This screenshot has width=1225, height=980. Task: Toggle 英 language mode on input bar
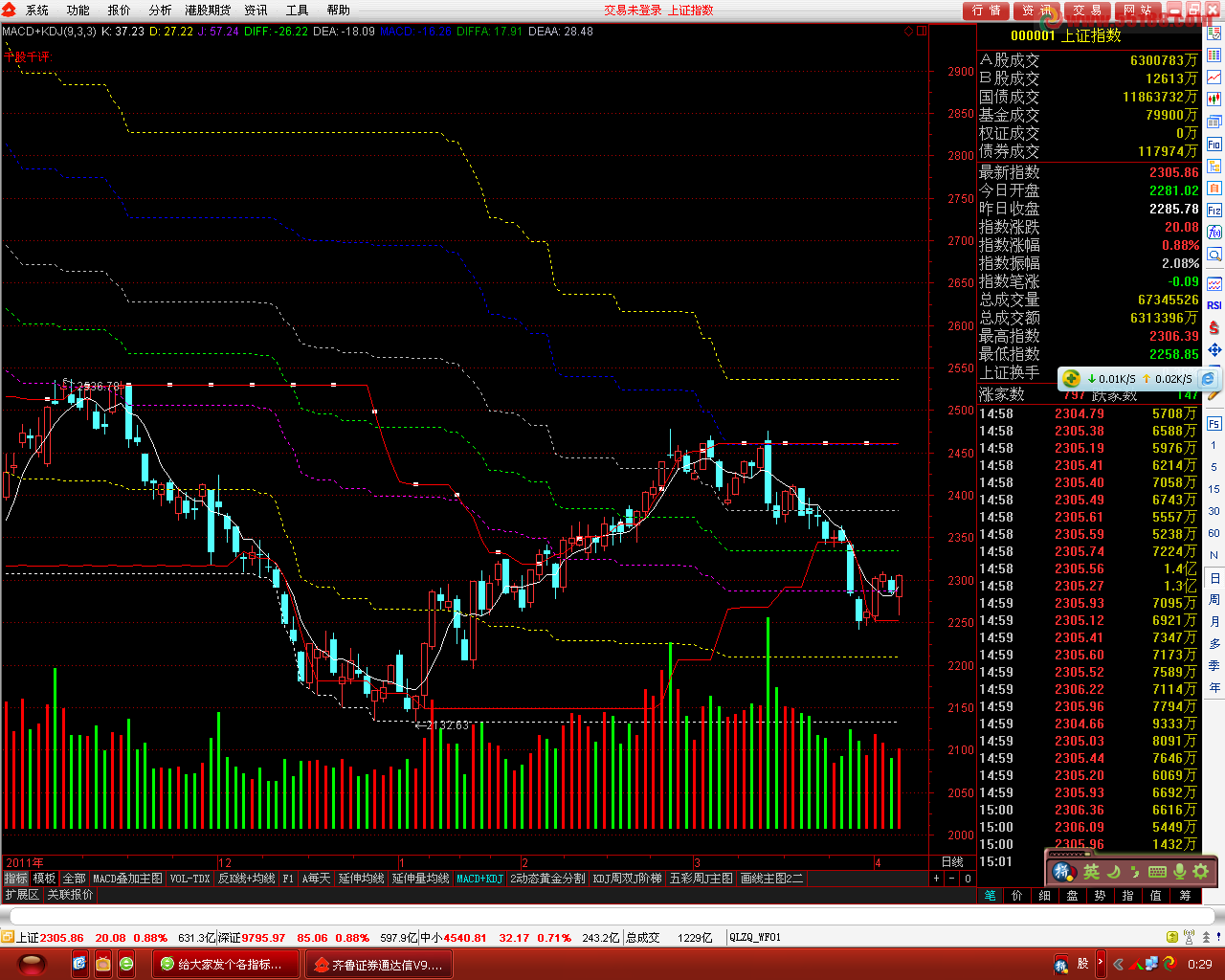coord(1092,872)
